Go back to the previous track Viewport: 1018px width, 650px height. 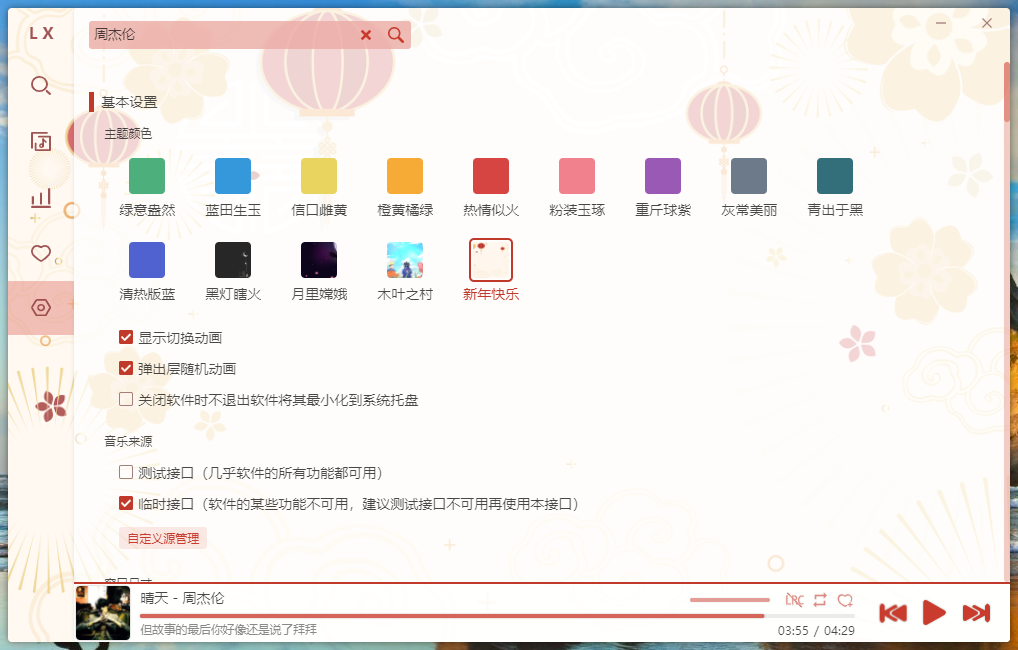tap(892, 612)
